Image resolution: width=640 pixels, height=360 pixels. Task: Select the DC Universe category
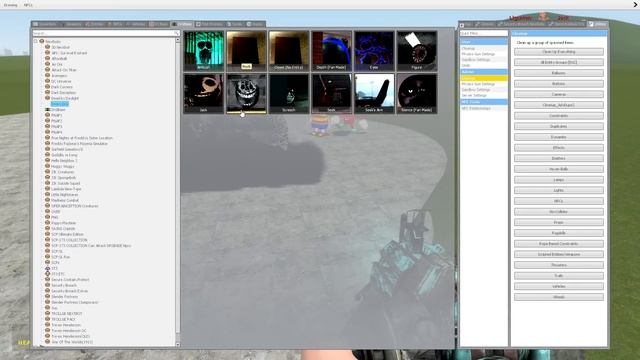61,81
